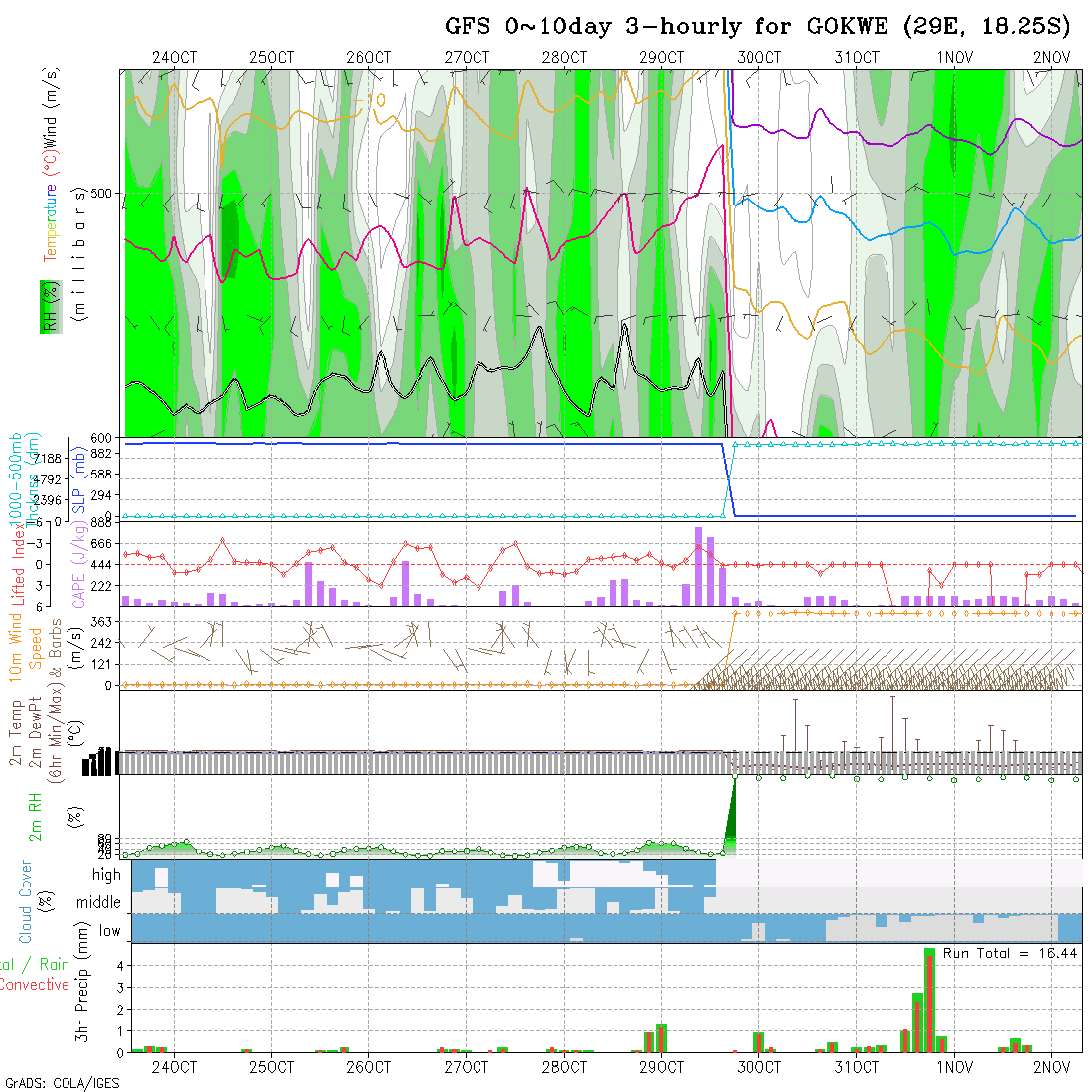The width and height of the screenshot is (1092, 1092).
Task: Click the low cloud cover row label
Action: pyautogui.click(x=110, y=931)
